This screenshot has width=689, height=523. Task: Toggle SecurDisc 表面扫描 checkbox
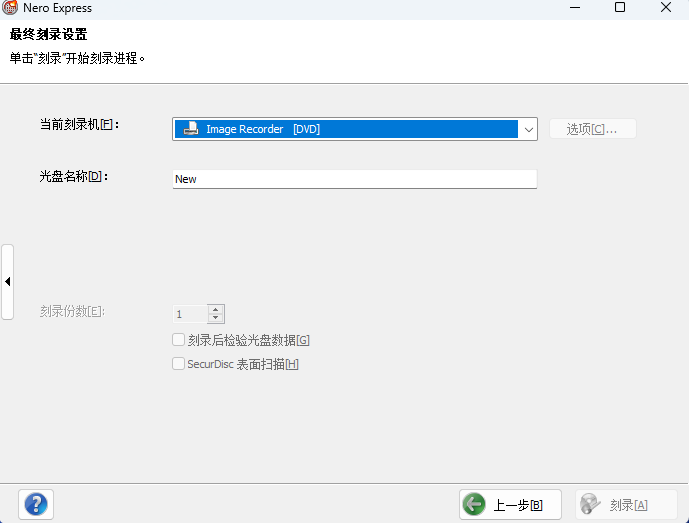pos(179,364)
